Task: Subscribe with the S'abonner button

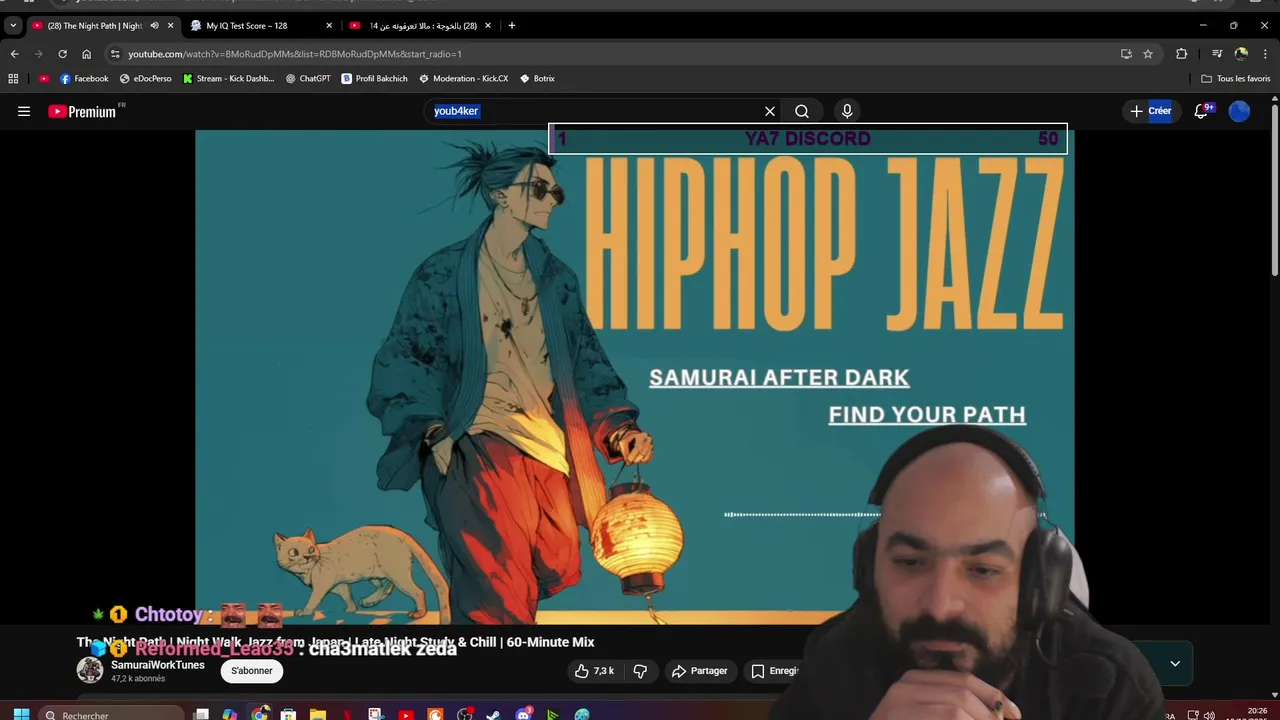Action: pyautogui.click(x=252, y=671)
